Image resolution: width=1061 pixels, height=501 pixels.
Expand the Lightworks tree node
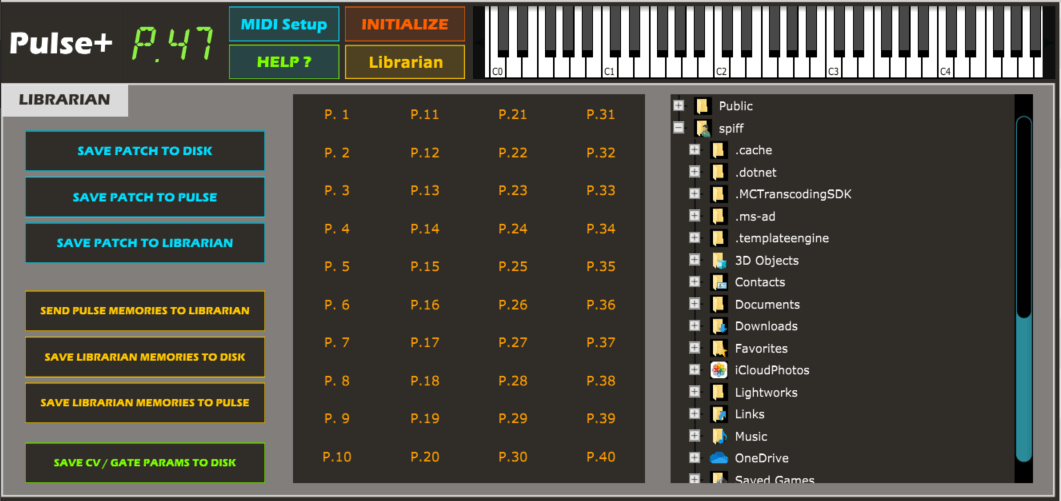coord(694,392)
